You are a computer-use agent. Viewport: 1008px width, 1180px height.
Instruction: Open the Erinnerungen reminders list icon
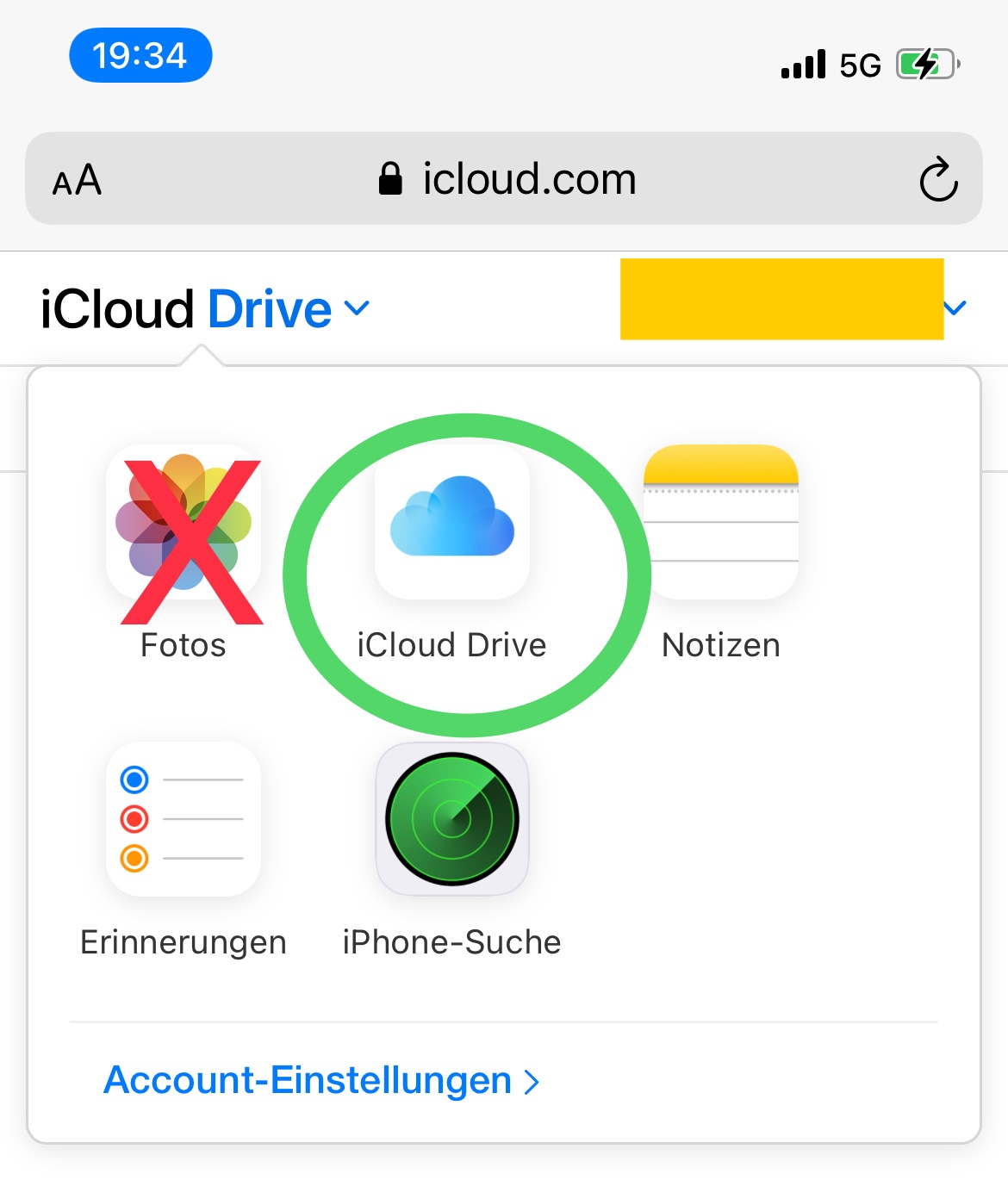184,819
